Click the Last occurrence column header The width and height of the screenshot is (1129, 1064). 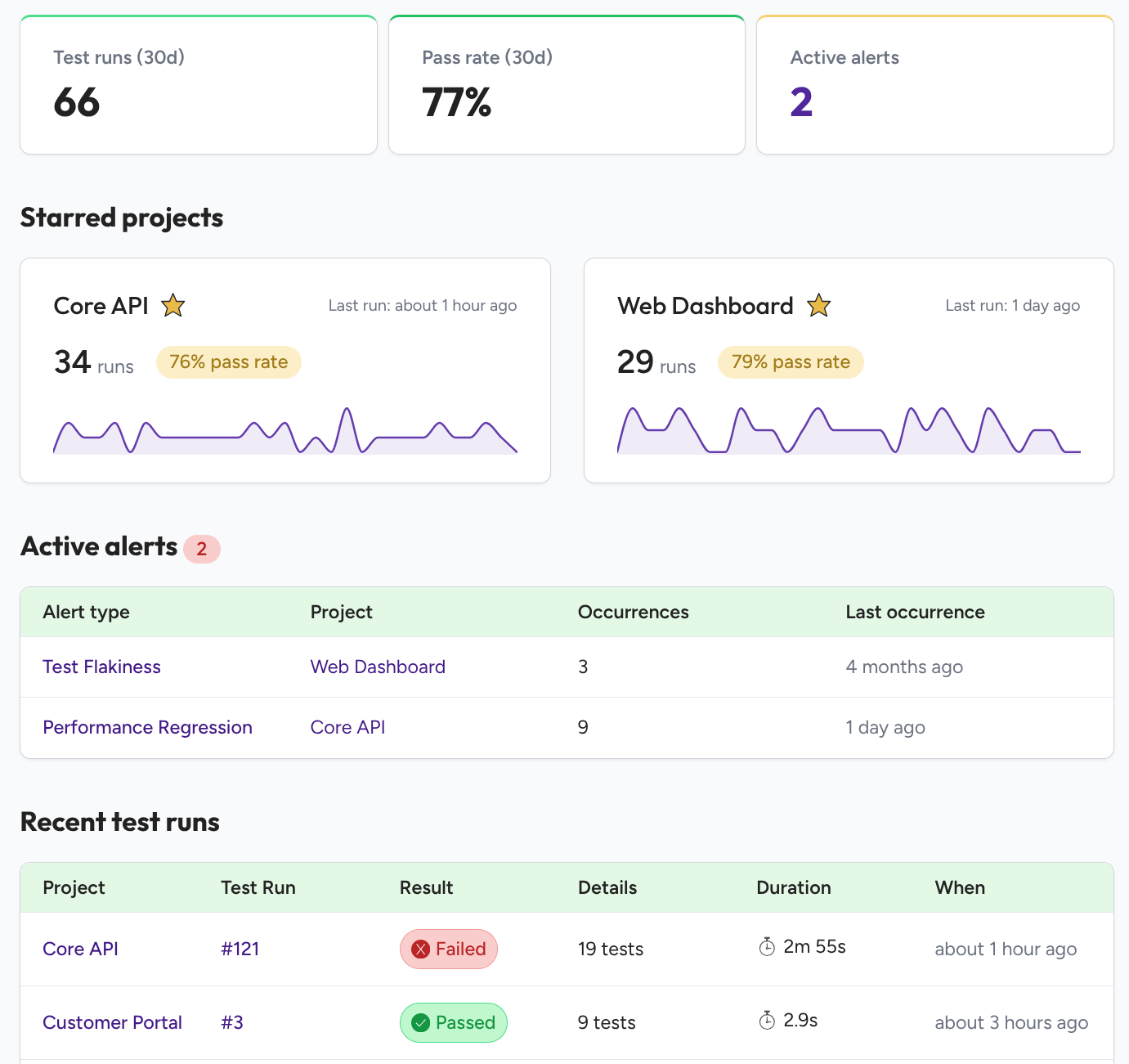(x=915, y=612)
